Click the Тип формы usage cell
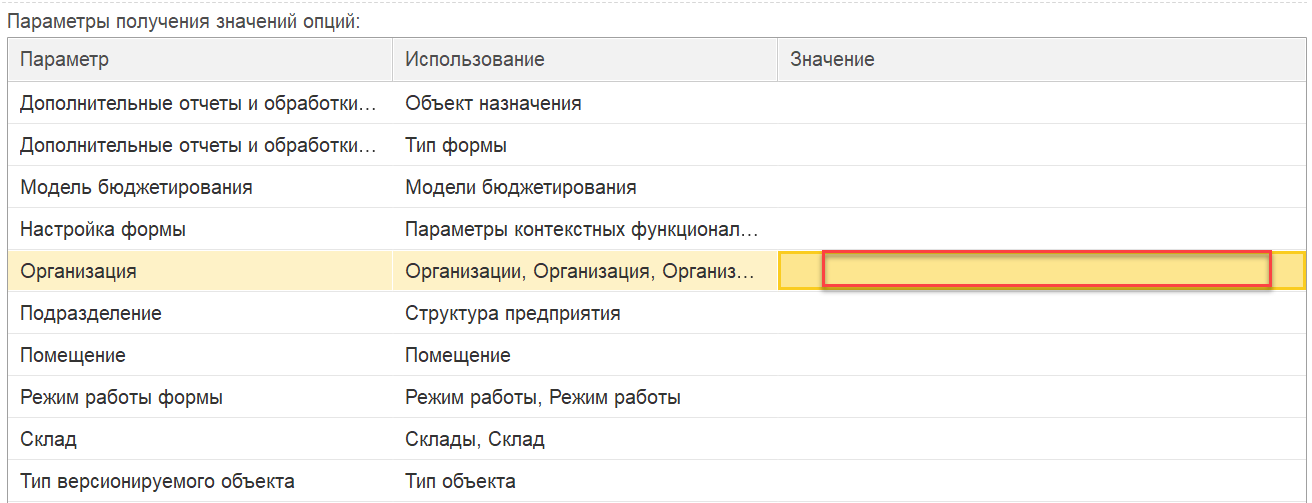1312x503 pixels. click(x=585, y=145)
